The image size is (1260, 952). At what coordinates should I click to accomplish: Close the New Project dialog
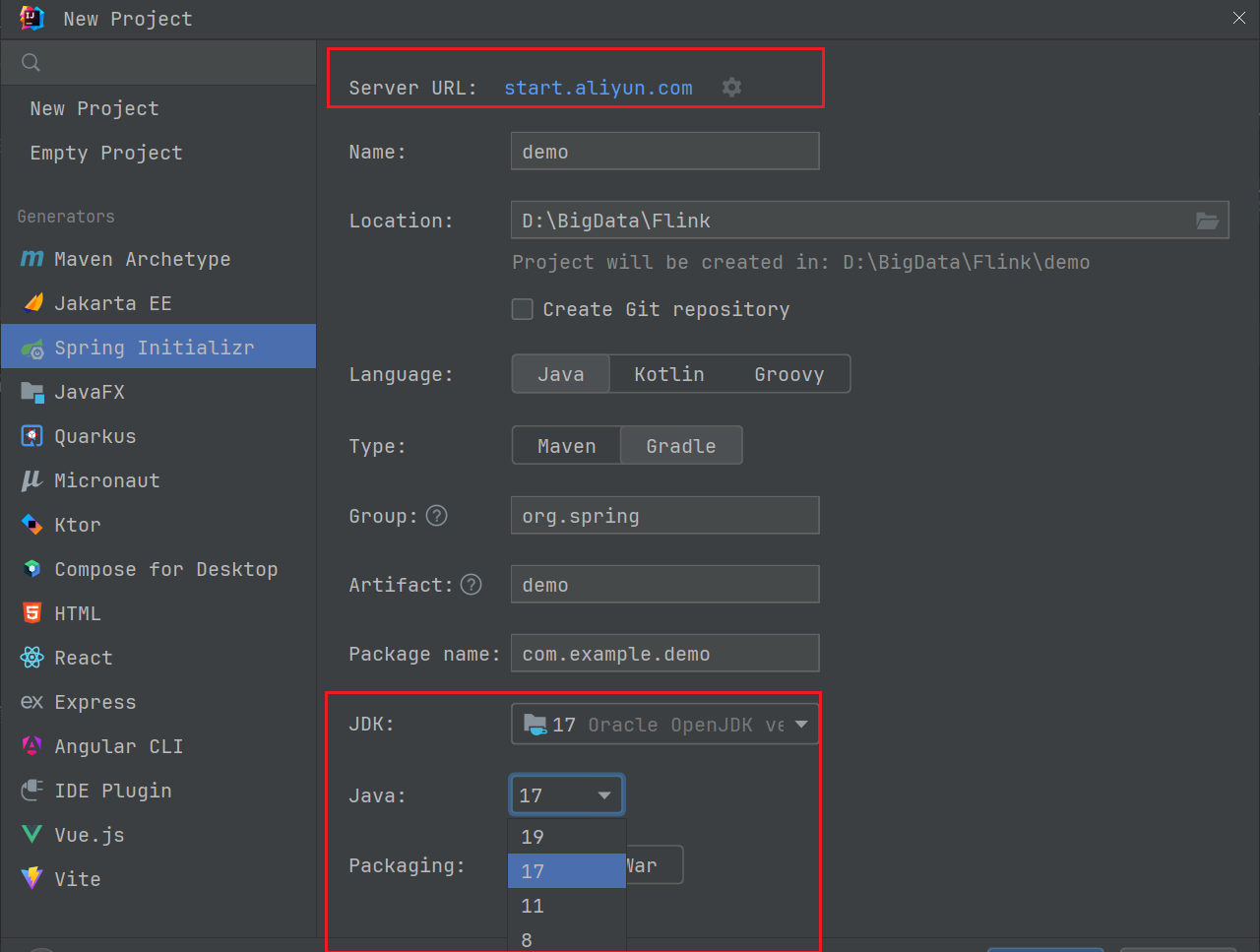click(1239, 18)
